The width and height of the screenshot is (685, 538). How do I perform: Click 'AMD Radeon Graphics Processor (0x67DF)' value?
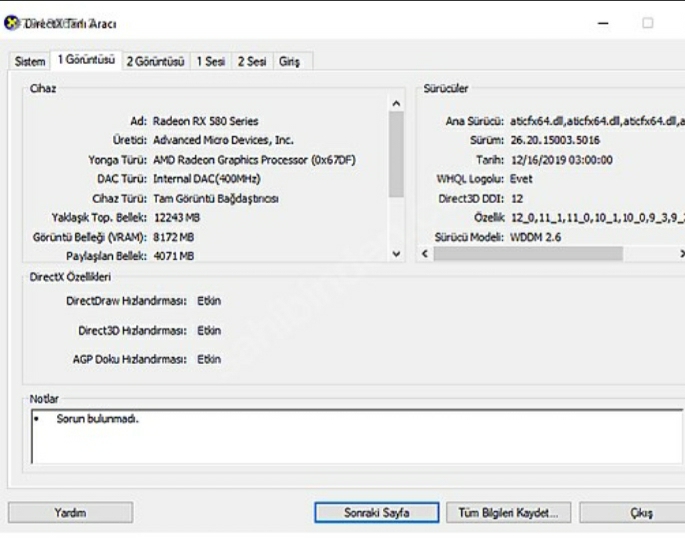coord(254,160)
